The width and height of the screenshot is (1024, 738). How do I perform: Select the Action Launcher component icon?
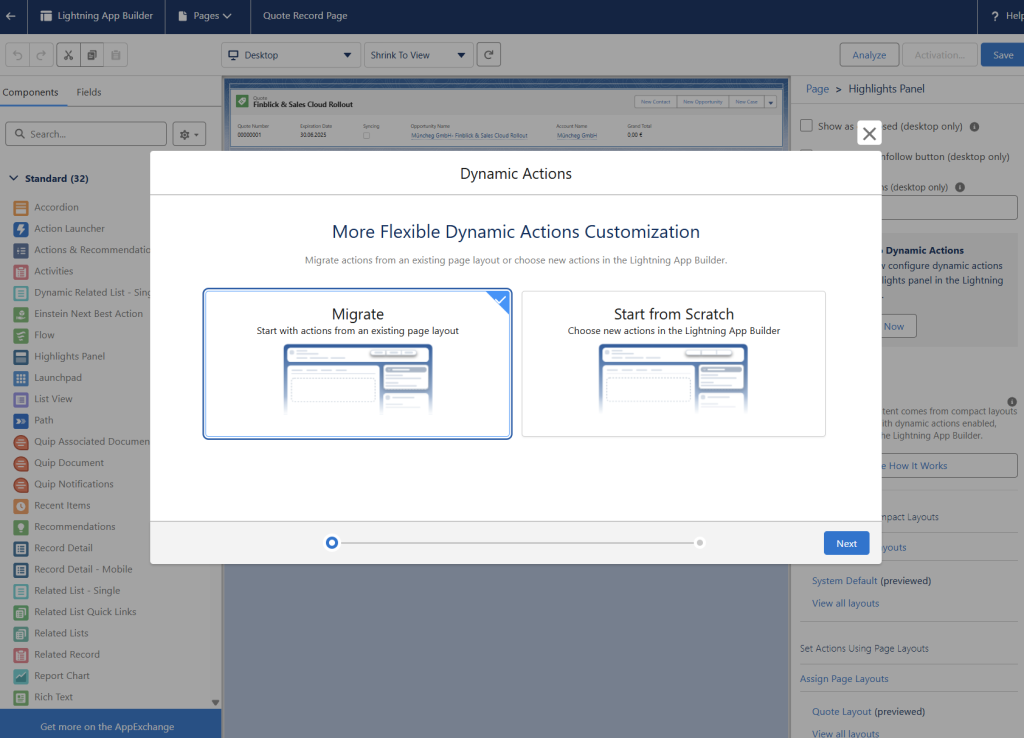pos(20,229)
